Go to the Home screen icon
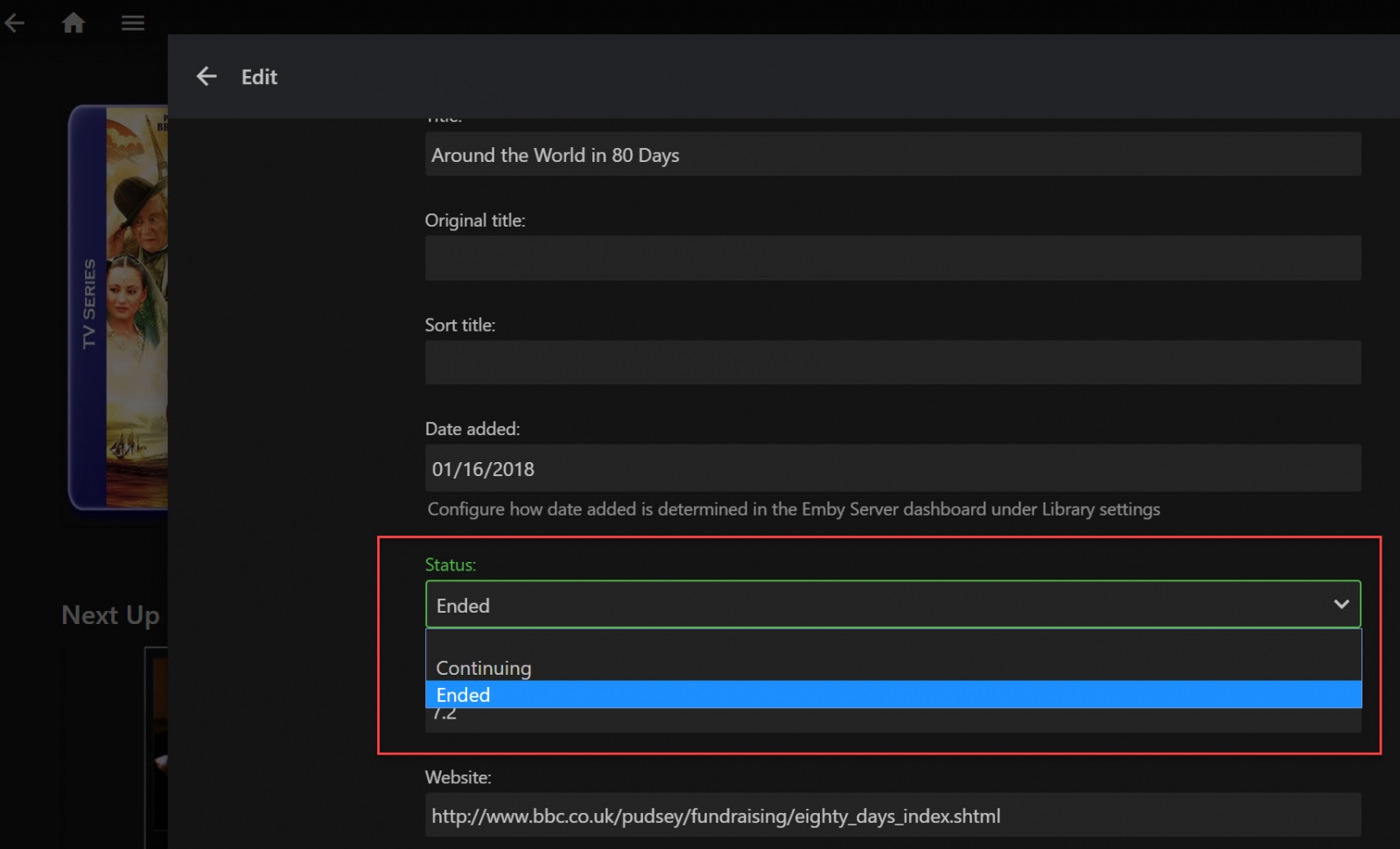The width and height of the screenshot is (1400, 849). (x=73, y=23)
